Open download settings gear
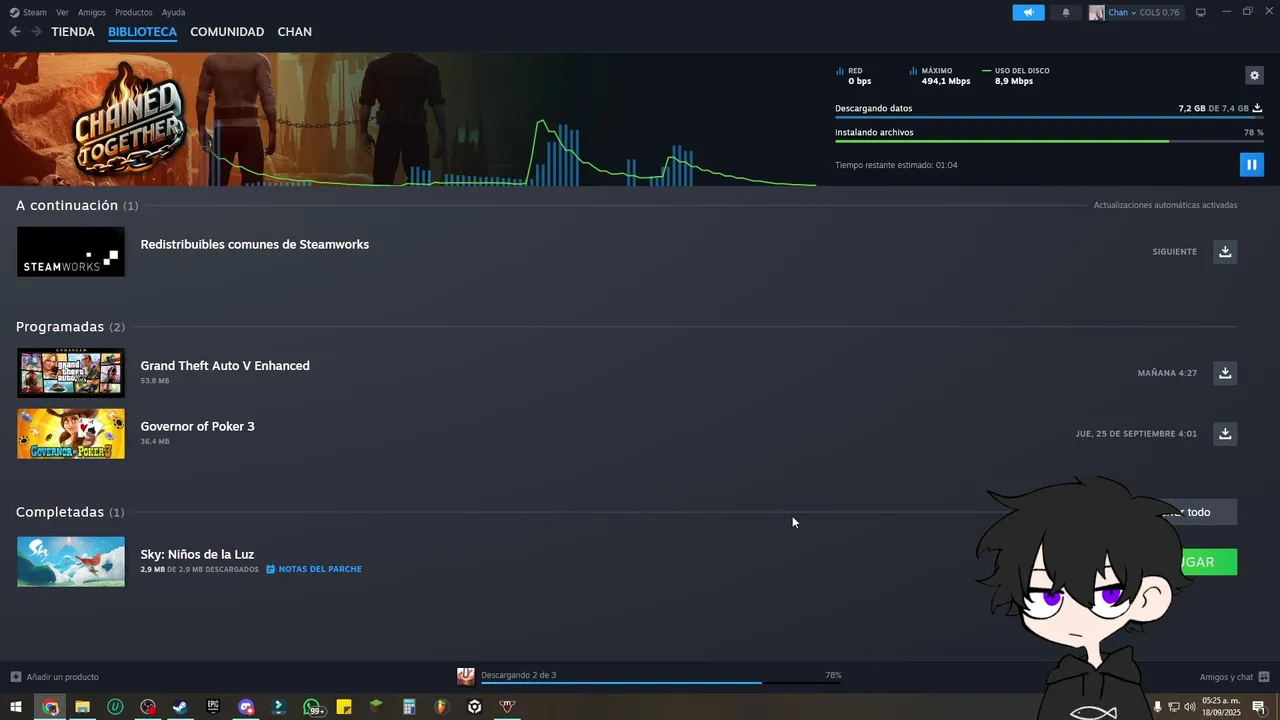This screenshot has width=1280, height=720. pos(1254,75)
